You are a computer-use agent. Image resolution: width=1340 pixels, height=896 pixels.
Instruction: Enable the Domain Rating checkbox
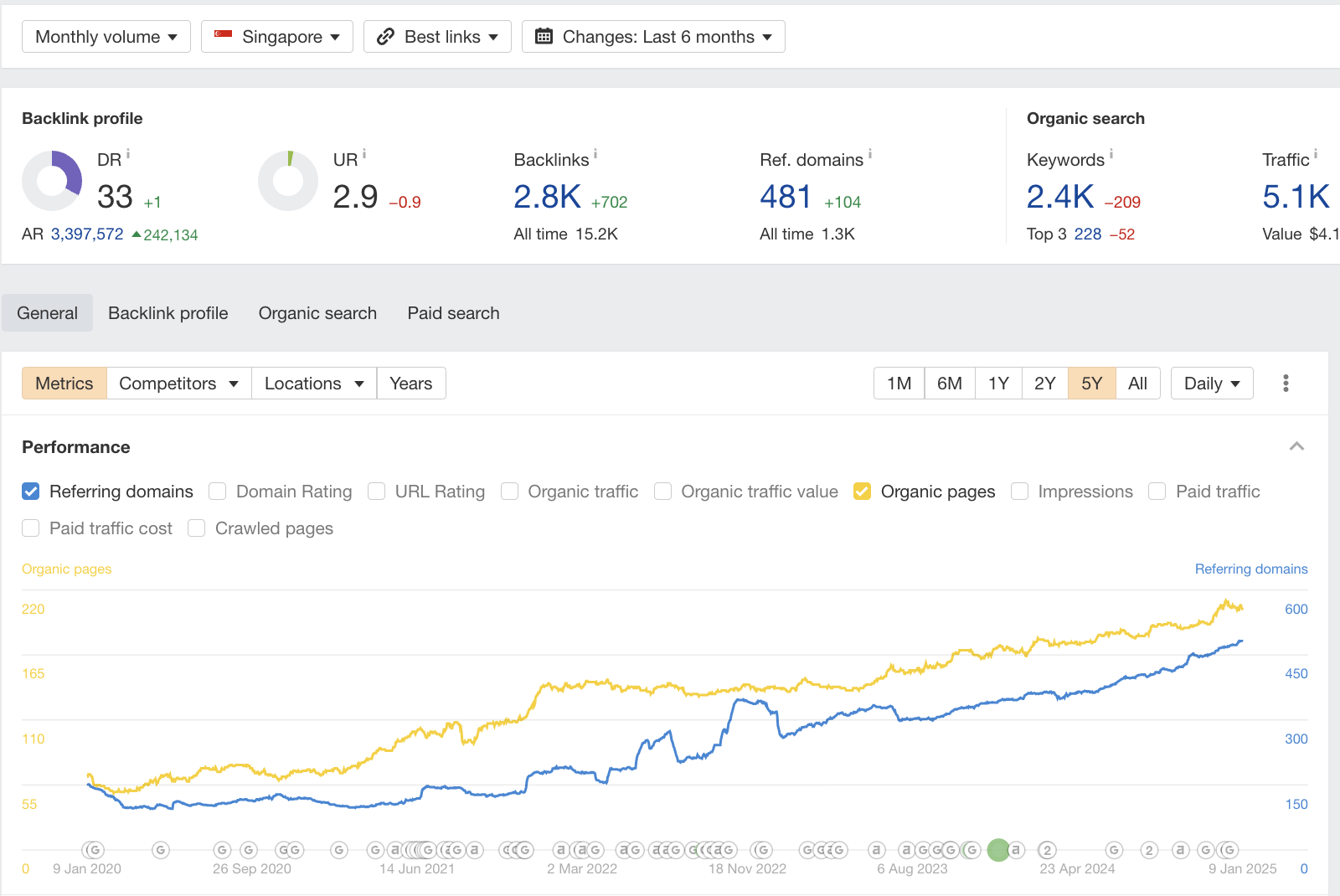(218, 492)
